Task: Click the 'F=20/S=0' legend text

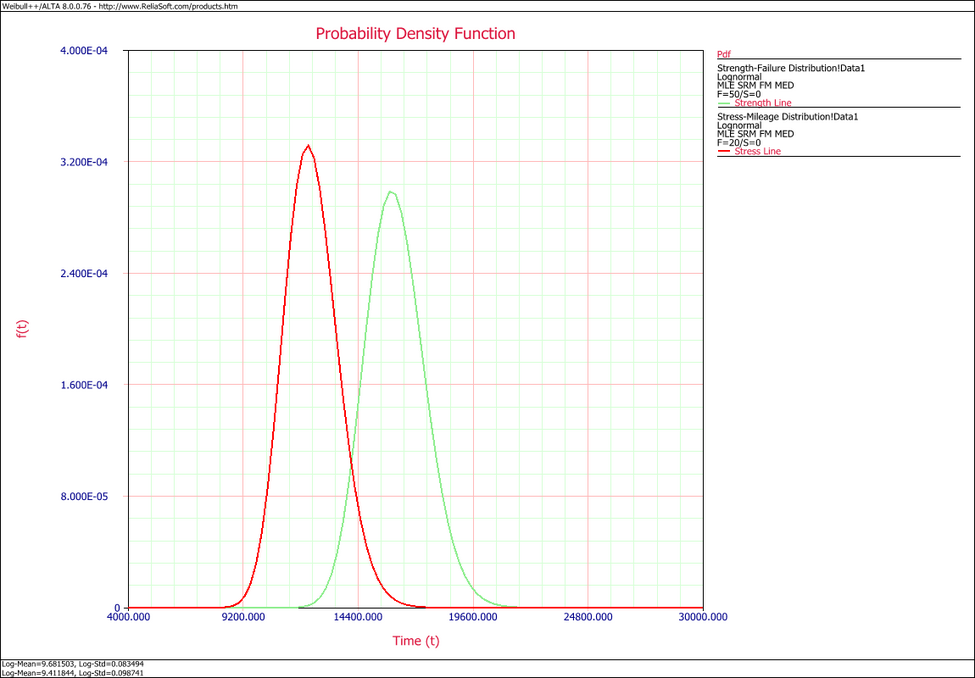Action: pyautogui.click(x=739, y=142)
